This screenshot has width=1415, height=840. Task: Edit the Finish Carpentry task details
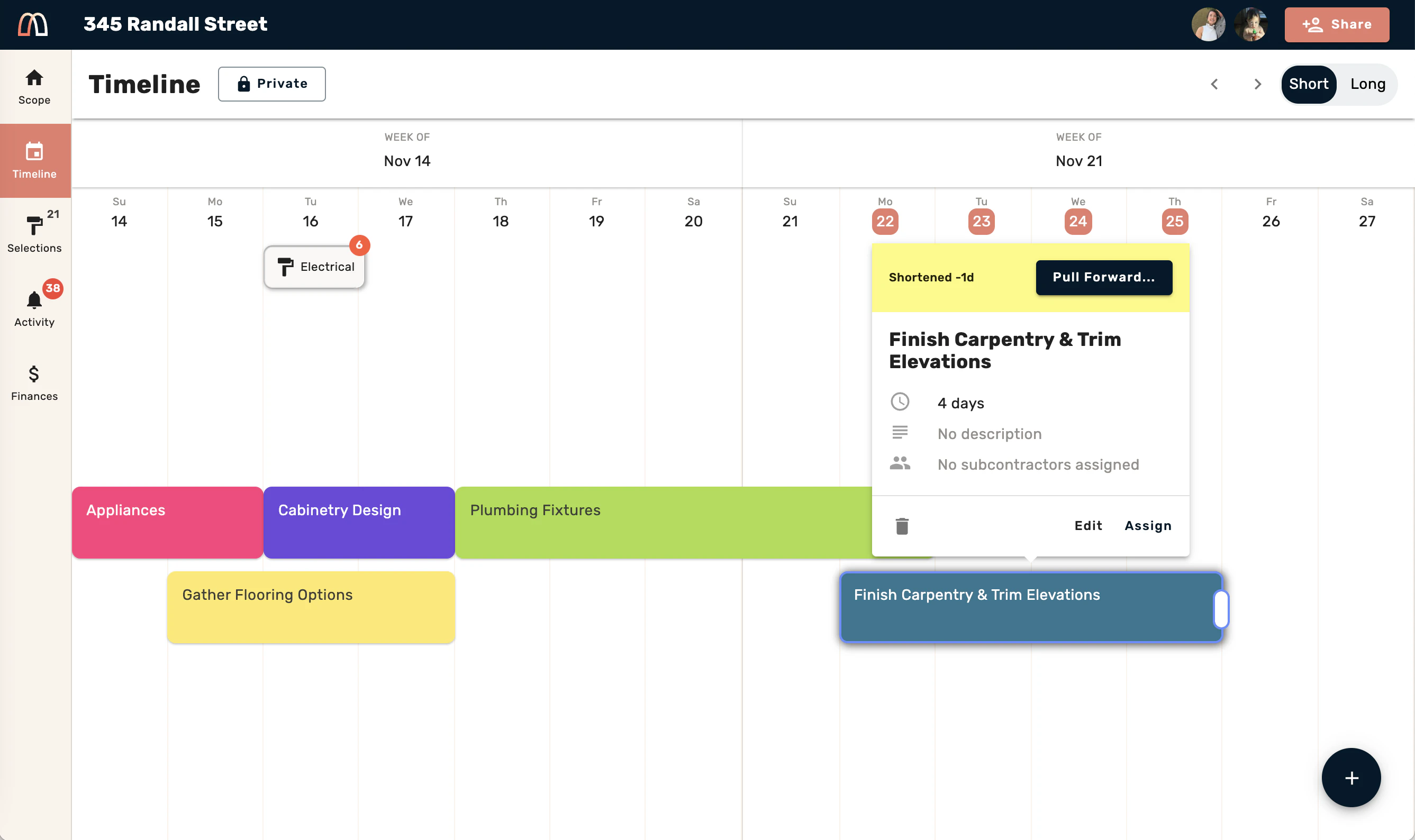[1088, 526]
